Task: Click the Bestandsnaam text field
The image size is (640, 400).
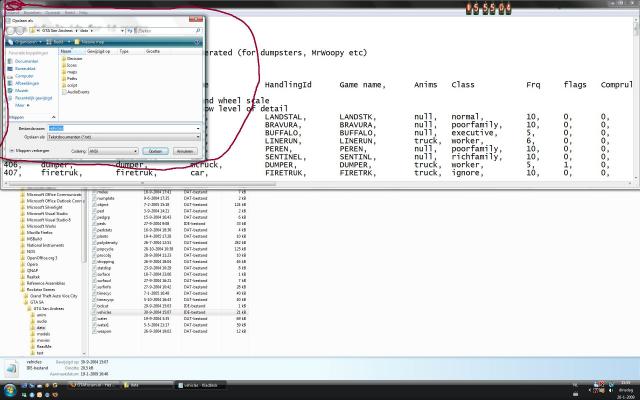Action: coord(120,128)
